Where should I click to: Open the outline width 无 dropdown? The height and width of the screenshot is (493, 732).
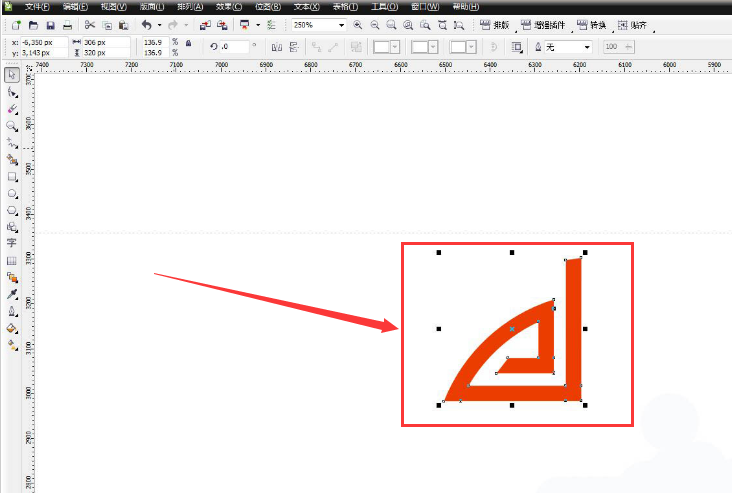(587, 47)
